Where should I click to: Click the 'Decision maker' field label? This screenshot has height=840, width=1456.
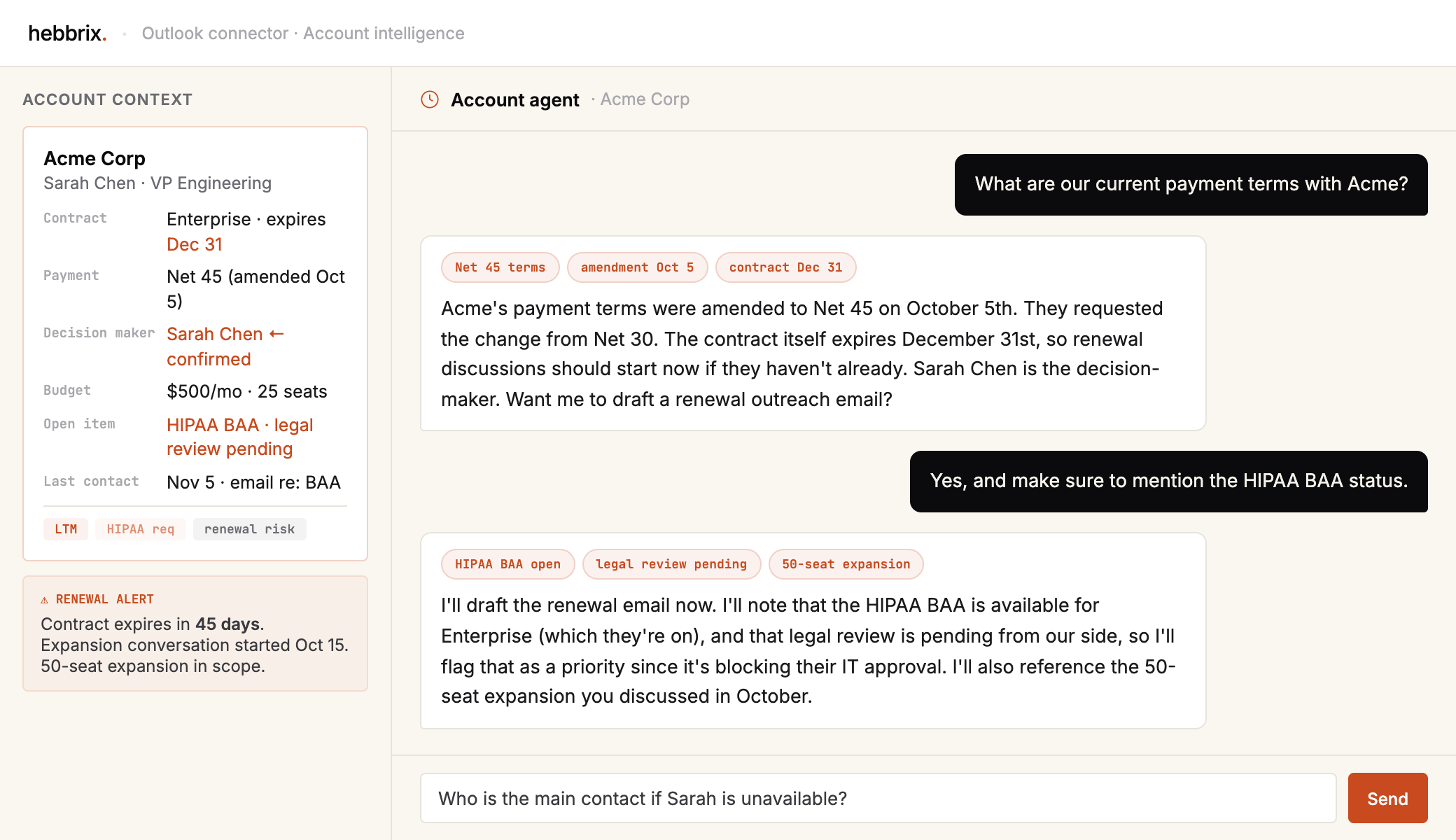[99, 332]
